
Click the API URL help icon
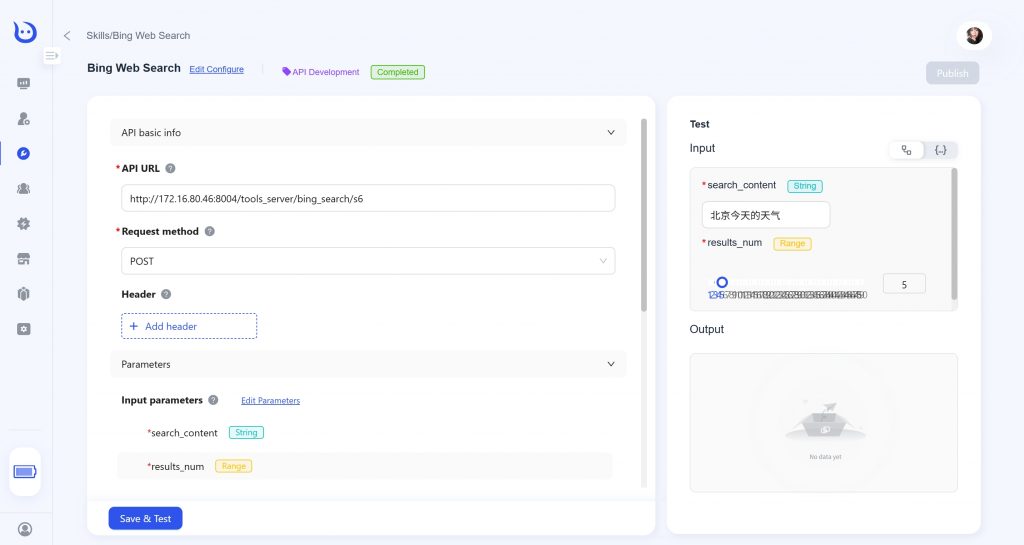(x=170, y=169)
